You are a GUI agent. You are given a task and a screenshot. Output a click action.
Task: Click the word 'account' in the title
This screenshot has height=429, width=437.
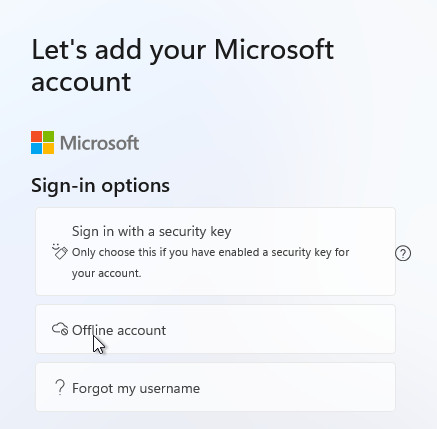pyautogui.click(x=81, y=82)
